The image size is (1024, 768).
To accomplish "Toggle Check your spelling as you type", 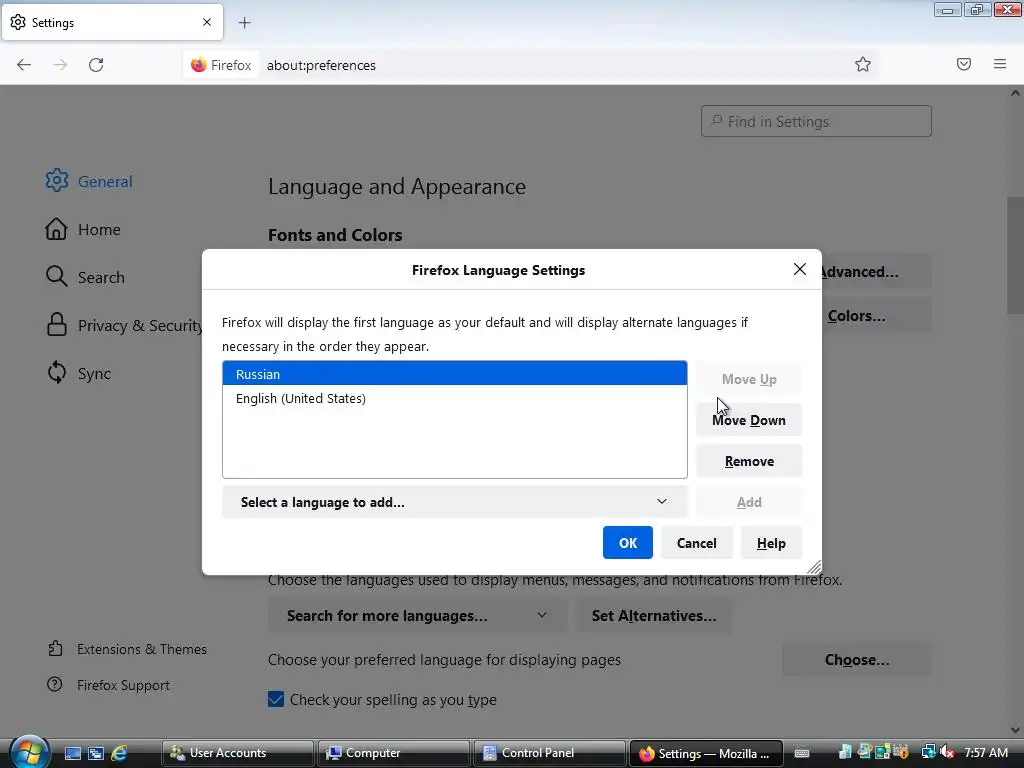I will pos(276,699).
